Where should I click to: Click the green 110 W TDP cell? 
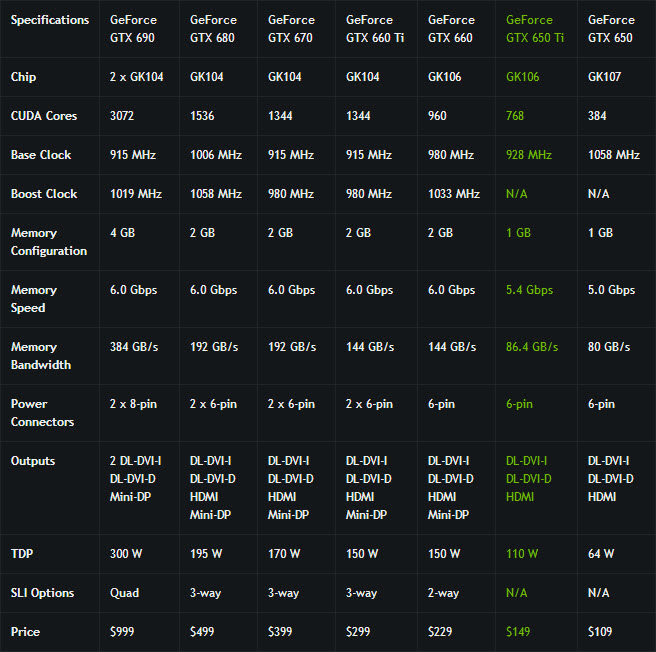(x=522, y=554)
